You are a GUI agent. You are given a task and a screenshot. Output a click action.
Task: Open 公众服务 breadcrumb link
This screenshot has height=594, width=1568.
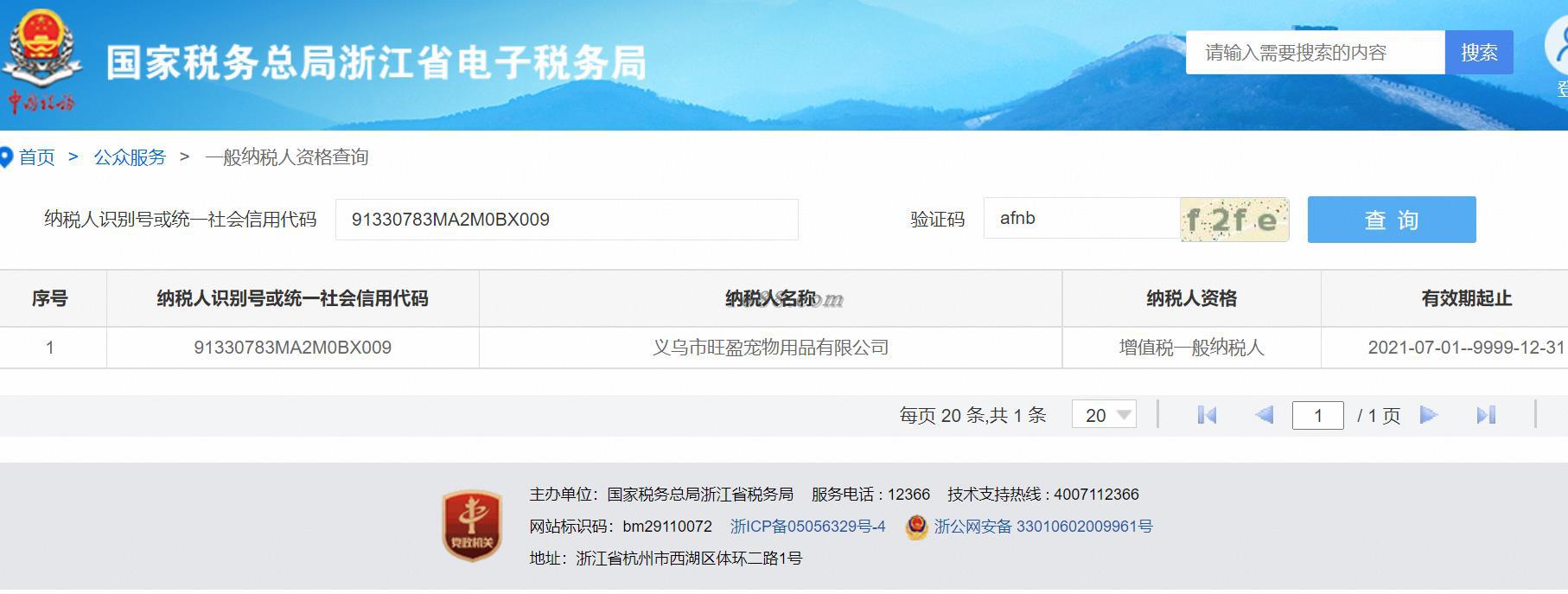click(130, 157)
